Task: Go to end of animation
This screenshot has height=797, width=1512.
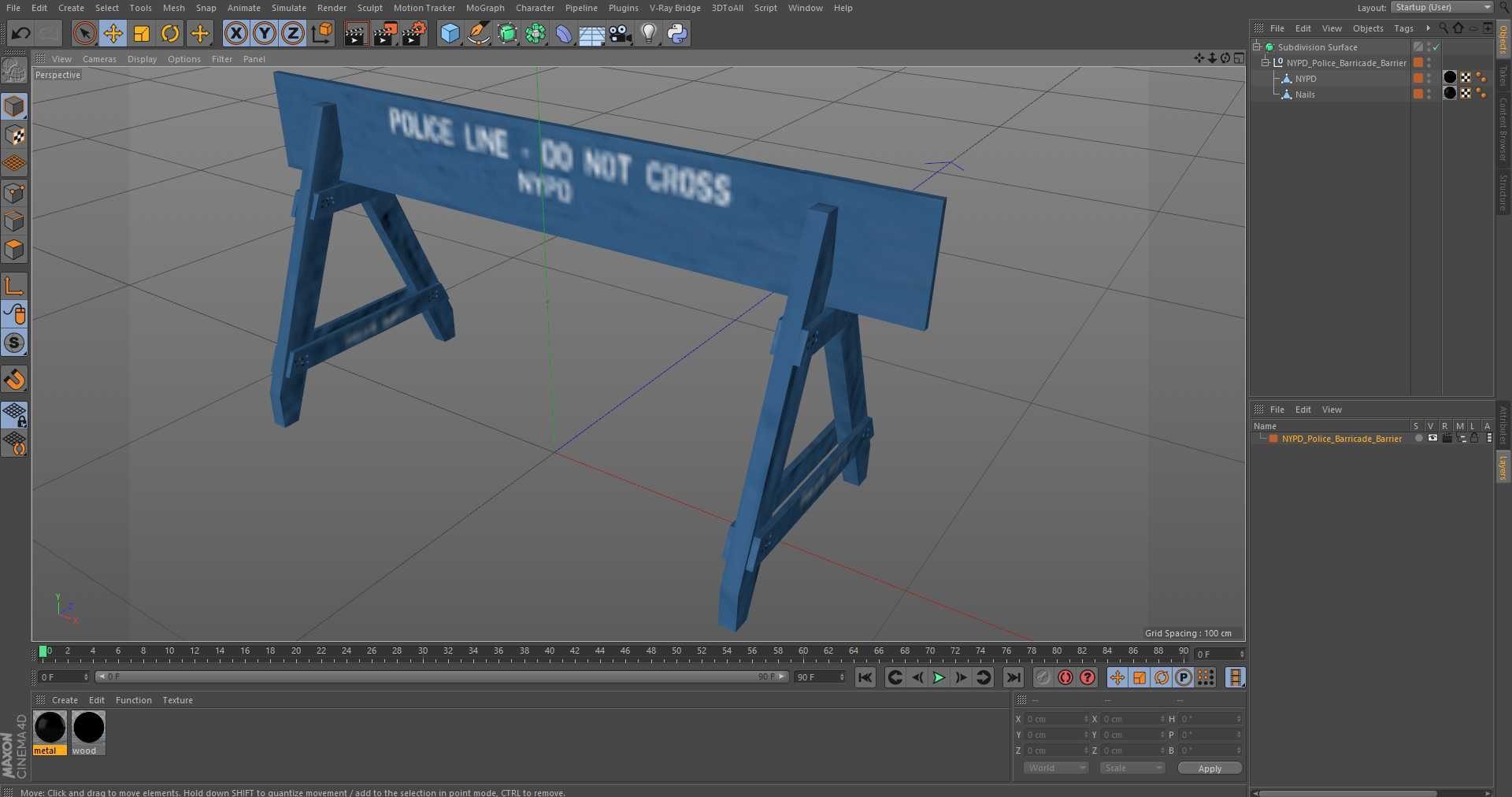Action: [1014, 677]
